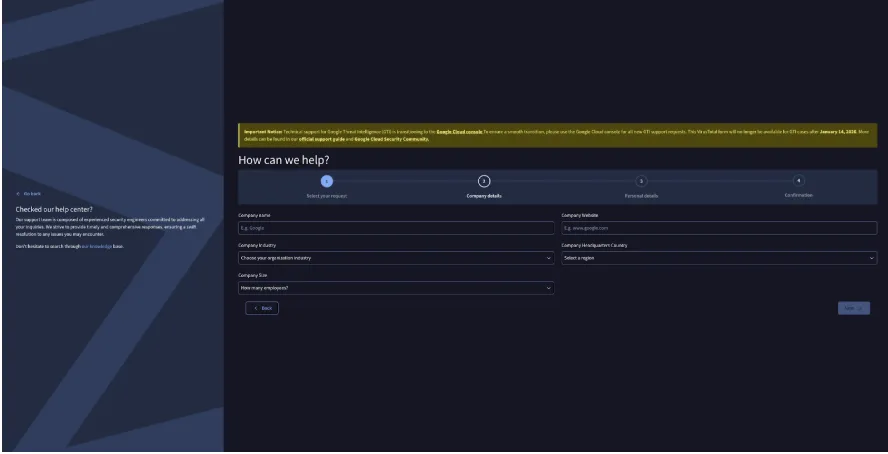Select the 'Confirmation' step label
The image size is (888, 454).
click(x=799, y=195)
